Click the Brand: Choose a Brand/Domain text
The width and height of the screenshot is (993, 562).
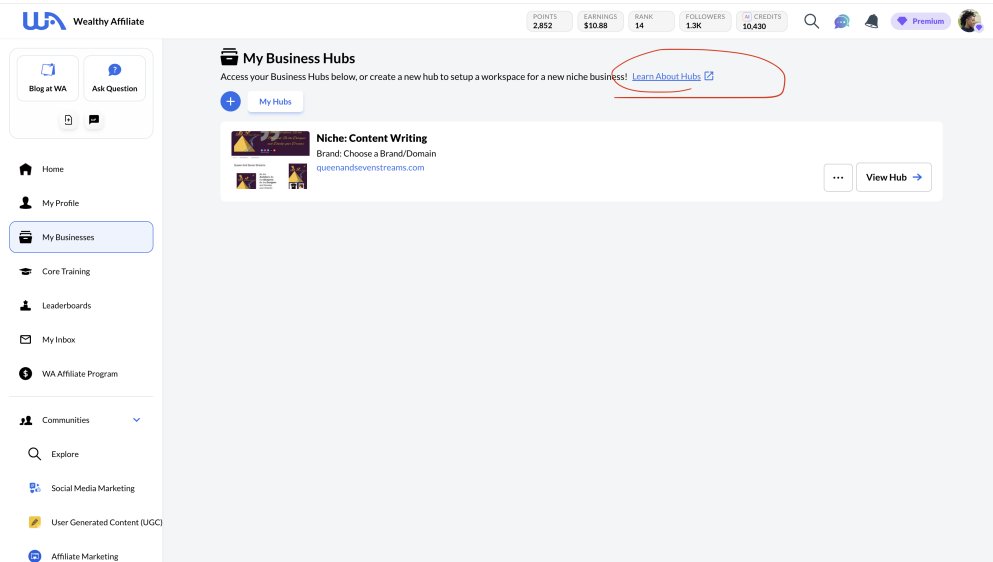pyautogui.click(x=376, y=153)
